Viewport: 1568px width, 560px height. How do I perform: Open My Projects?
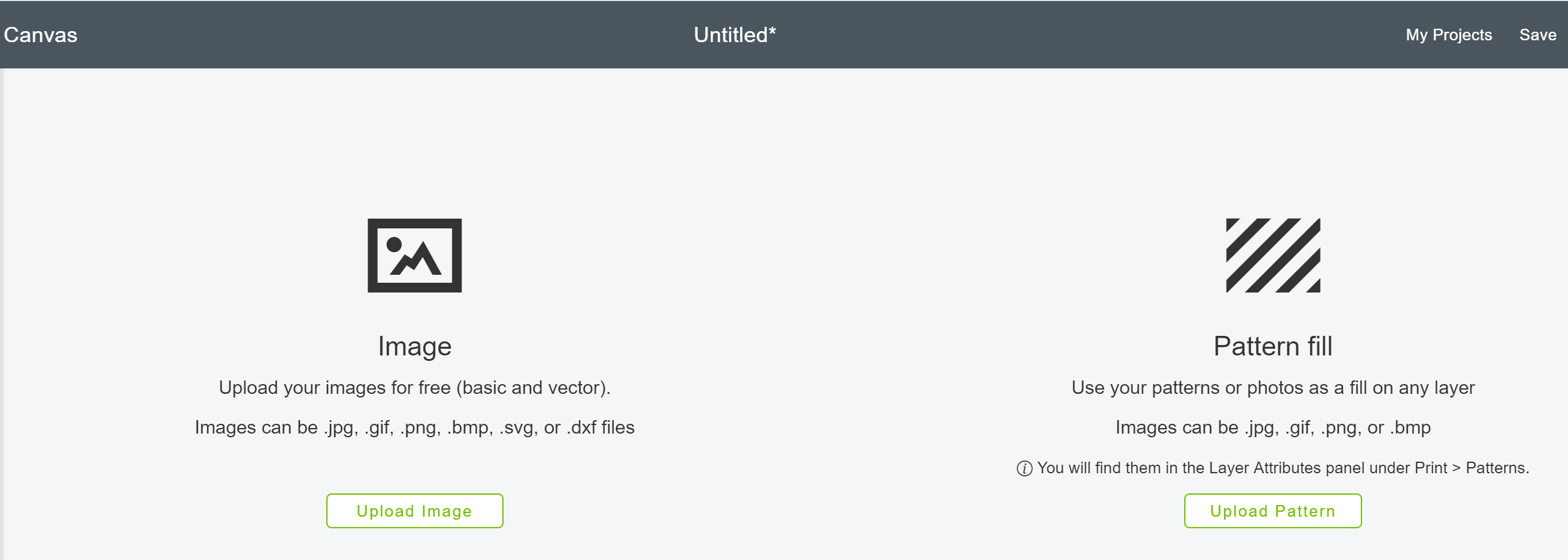[1449, 35]
